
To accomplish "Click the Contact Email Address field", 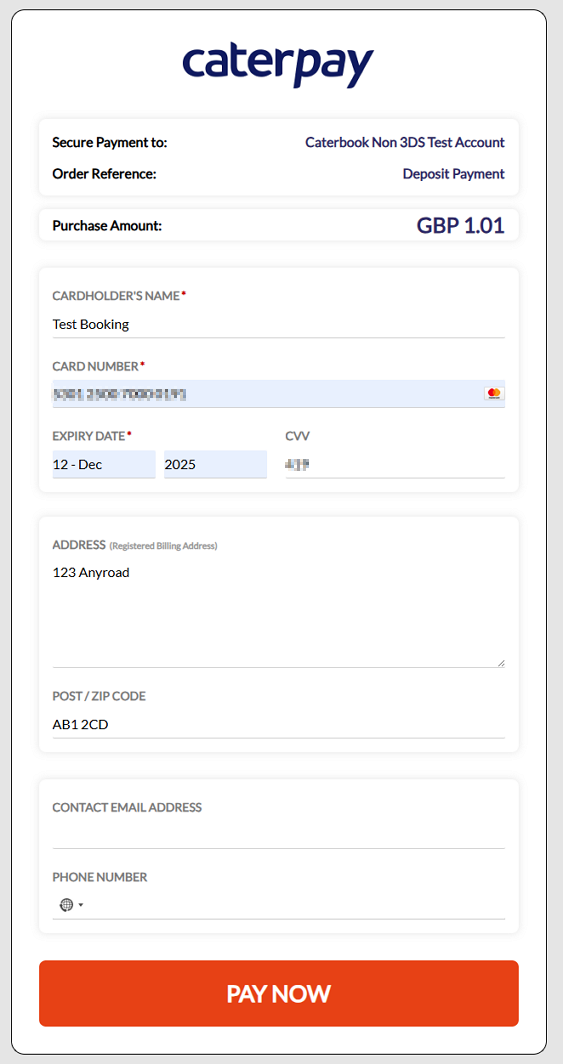I will (279, 835).
